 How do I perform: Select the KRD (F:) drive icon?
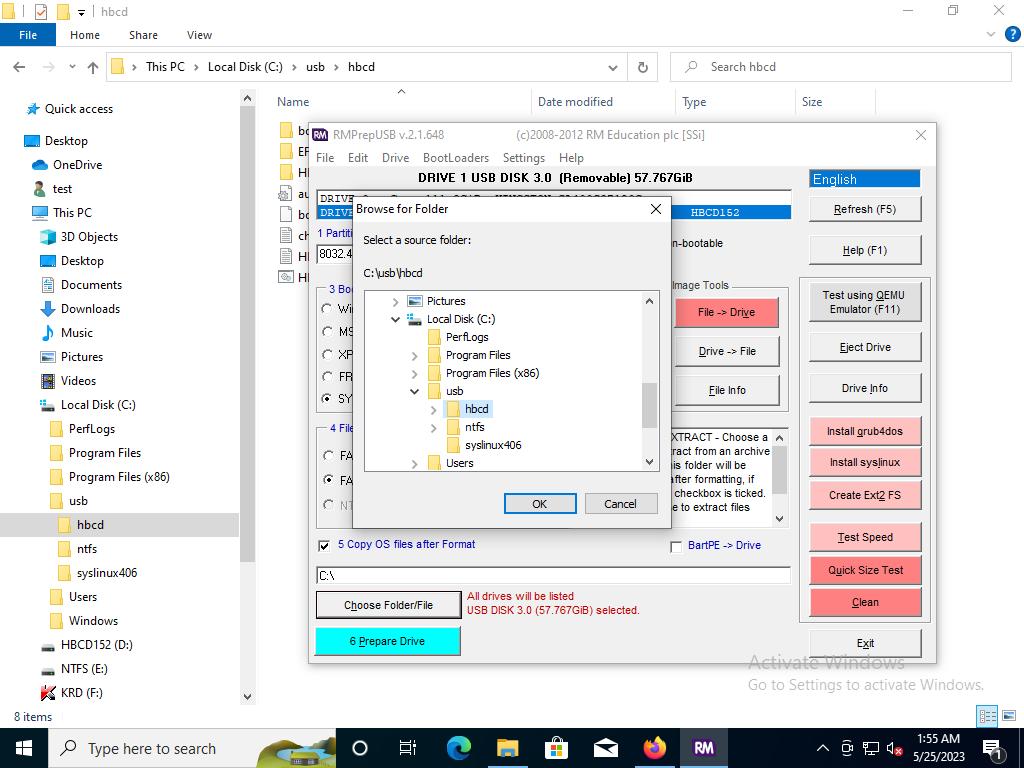click(48, 693)
